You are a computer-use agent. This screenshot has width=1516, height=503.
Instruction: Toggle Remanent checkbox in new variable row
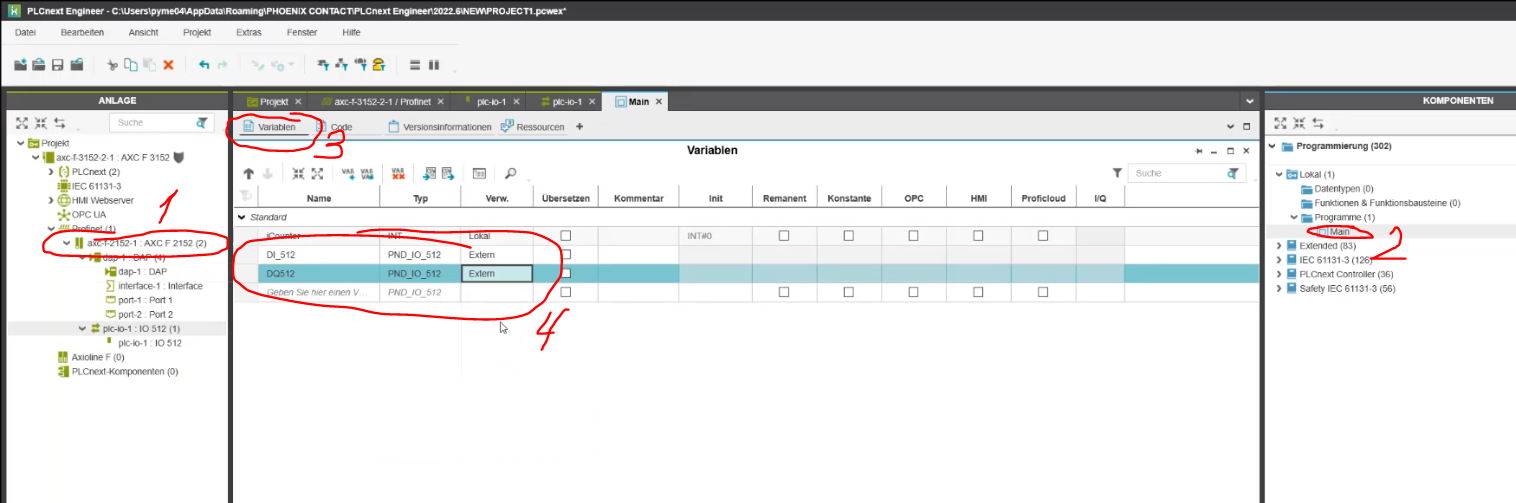(784, 292)
